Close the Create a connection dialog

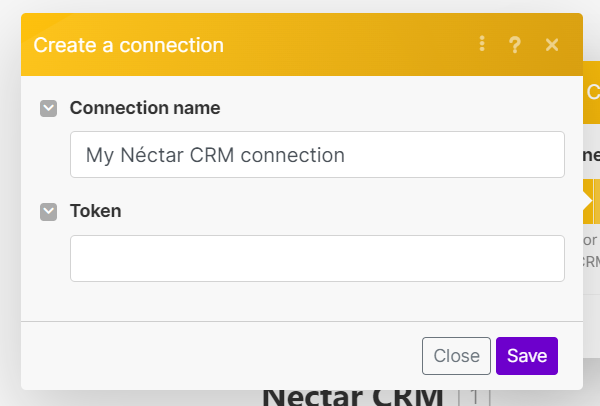point(552,45)
